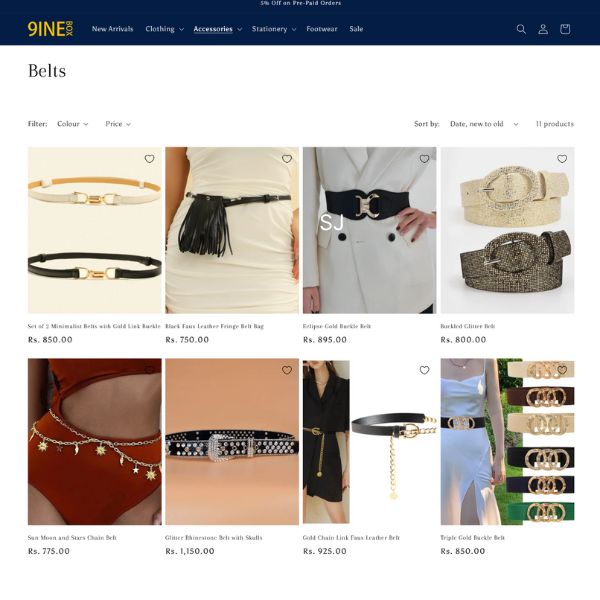The height and width of the screenshot is (600, 600).
Task: Toggle wishlist heart on Eclipse Gold Buckle Belt
Action: 424,159
